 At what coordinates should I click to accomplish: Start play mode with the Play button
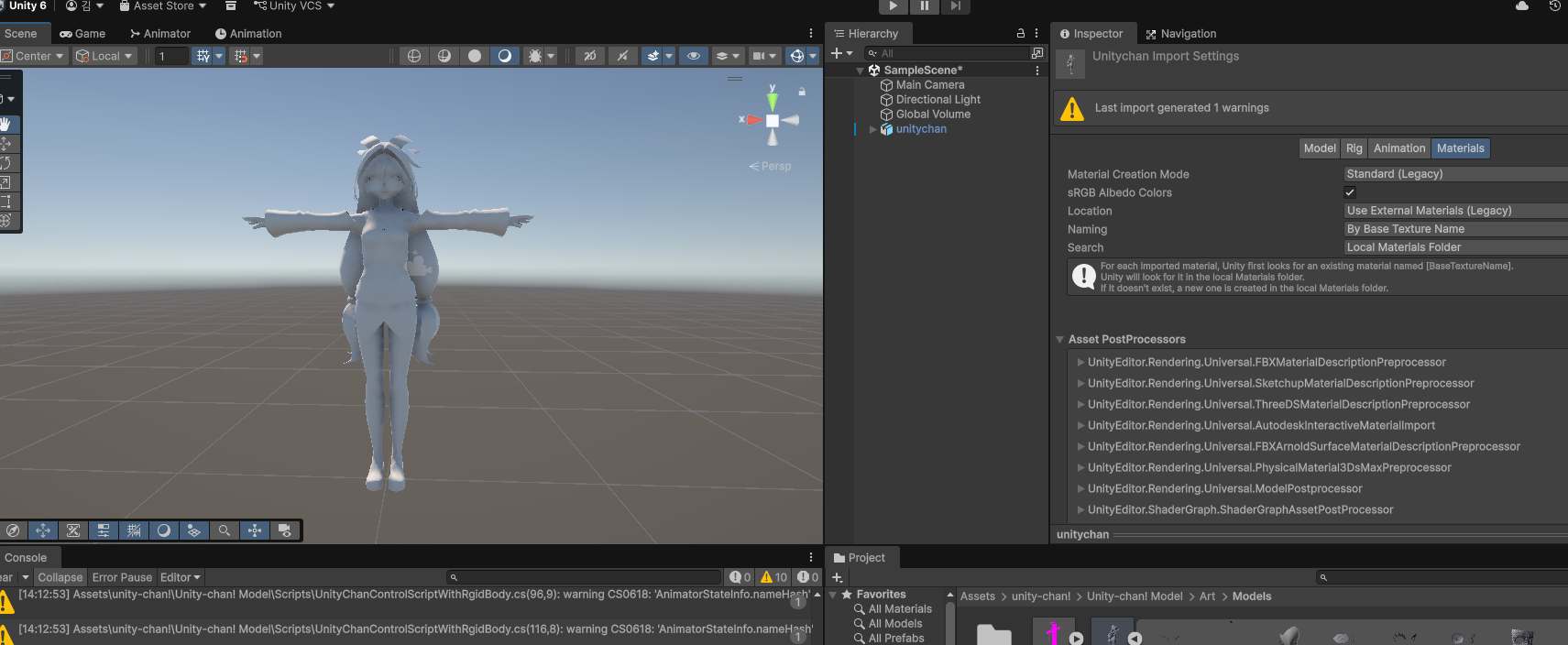click(894, 6)
